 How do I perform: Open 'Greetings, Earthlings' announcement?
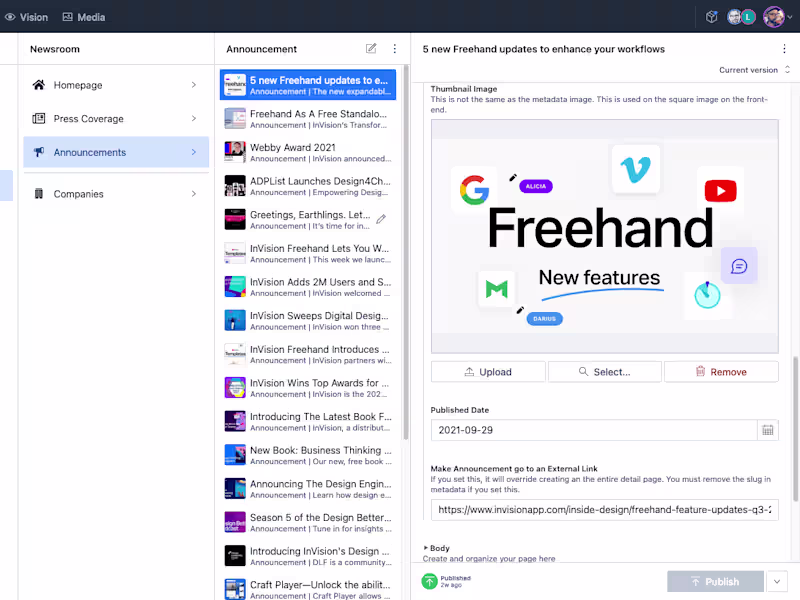308,219
